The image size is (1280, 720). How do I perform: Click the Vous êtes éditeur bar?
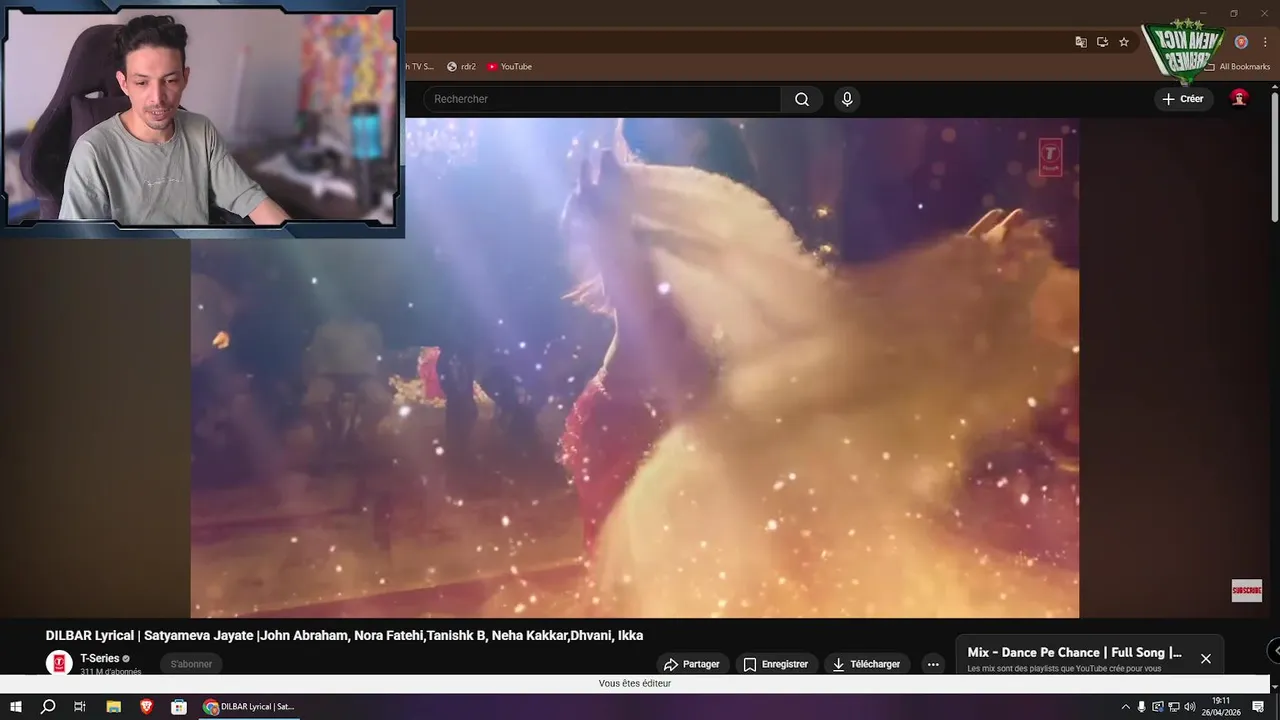point(635,683)
